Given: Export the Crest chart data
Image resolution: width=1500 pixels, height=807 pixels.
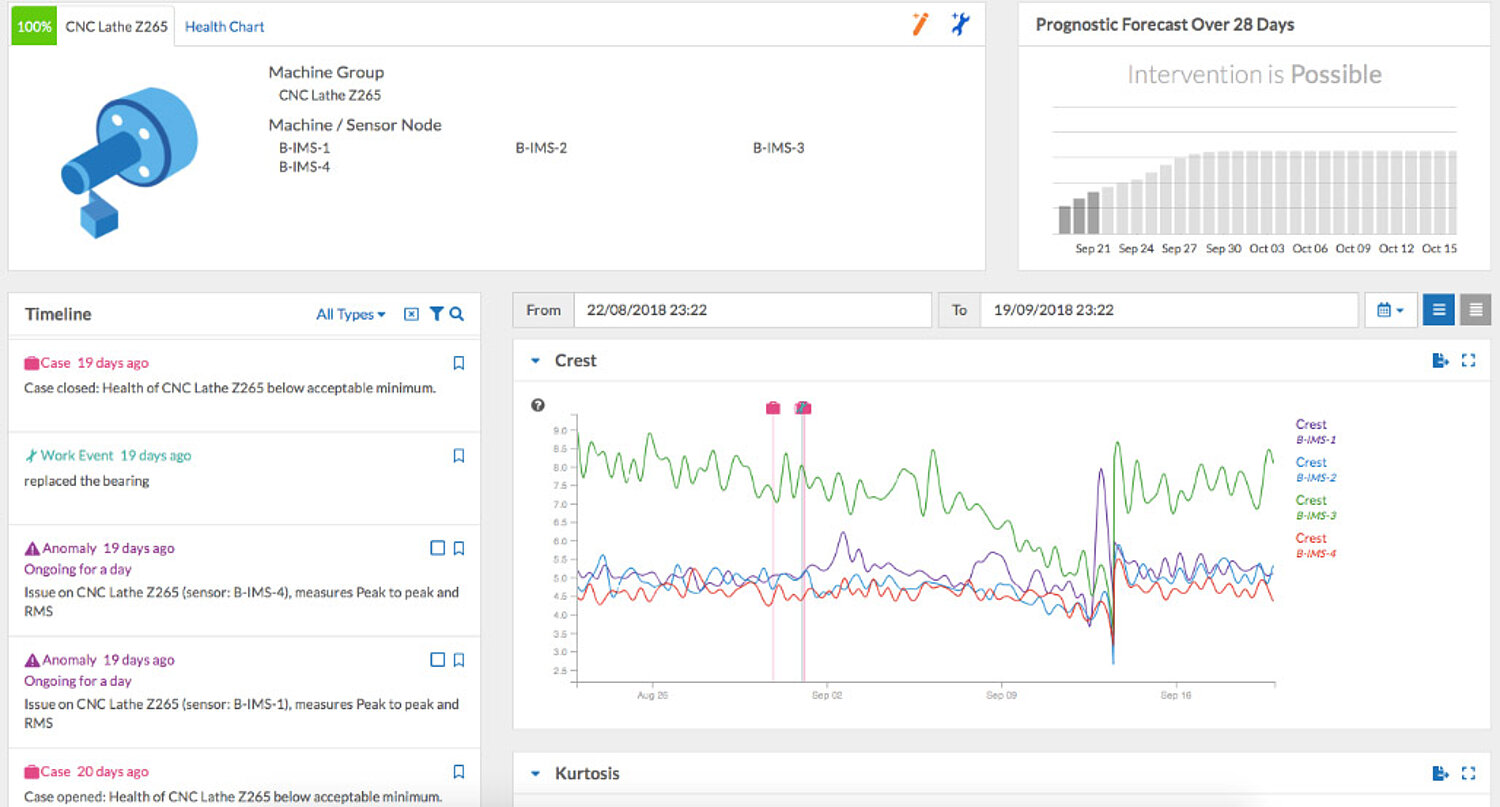Looking at the screenshot, I should pos(1440,361).
